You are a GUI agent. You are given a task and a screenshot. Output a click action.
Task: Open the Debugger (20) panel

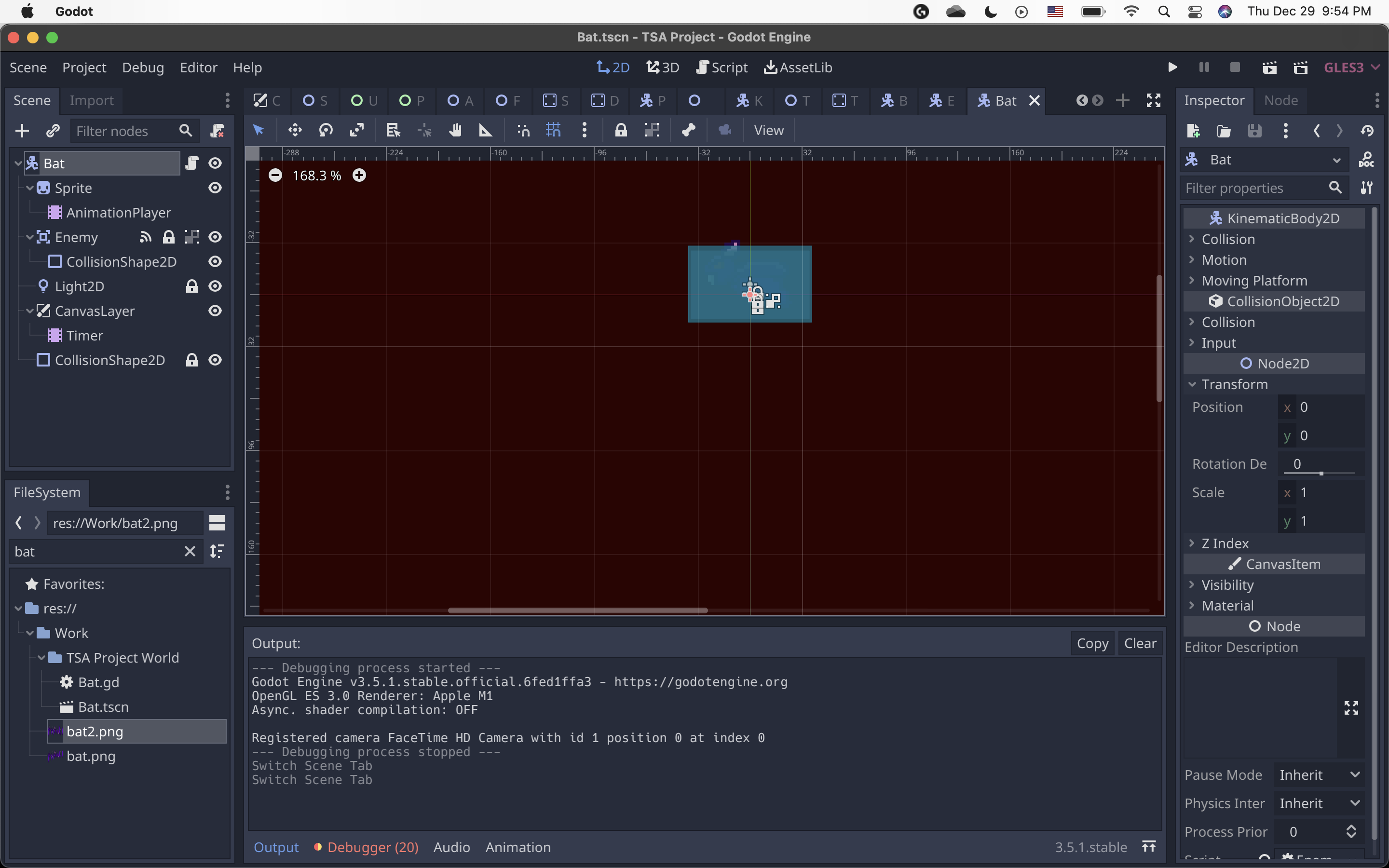367,847
